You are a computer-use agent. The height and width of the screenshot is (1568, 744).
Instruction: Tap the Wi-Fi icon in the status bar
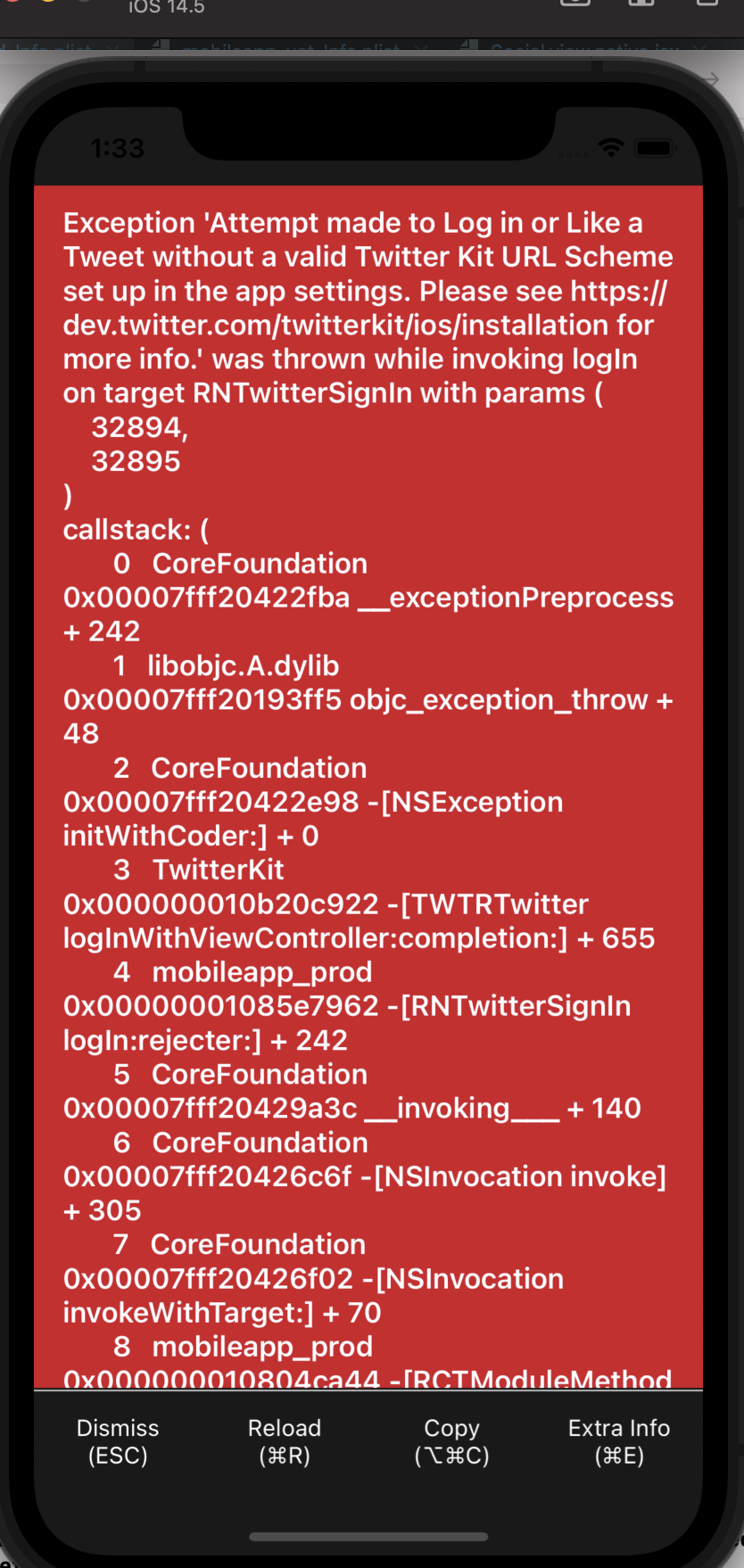point(612,147)
